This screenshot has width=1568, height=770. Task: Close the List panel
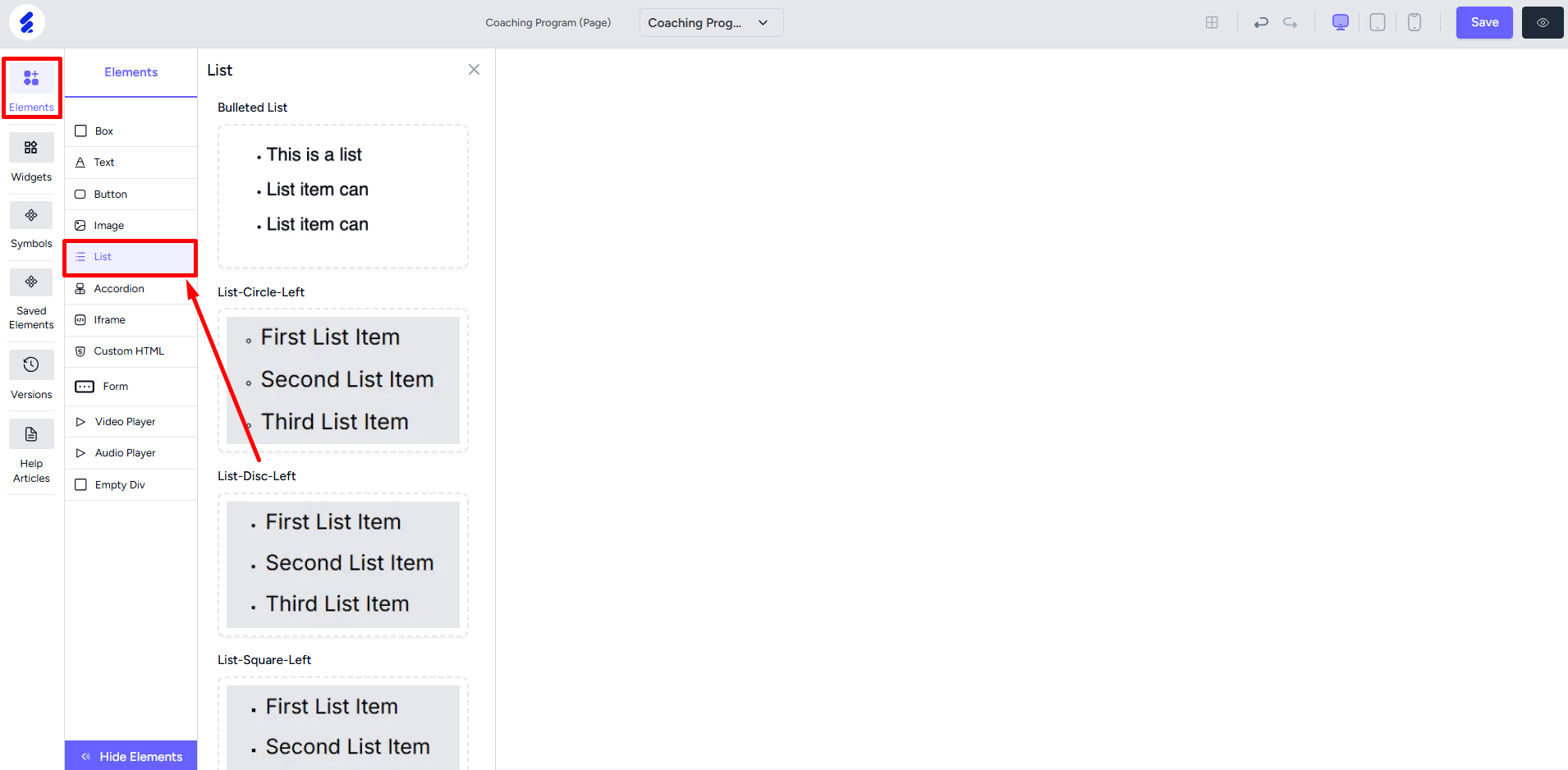tap(474, 70)
